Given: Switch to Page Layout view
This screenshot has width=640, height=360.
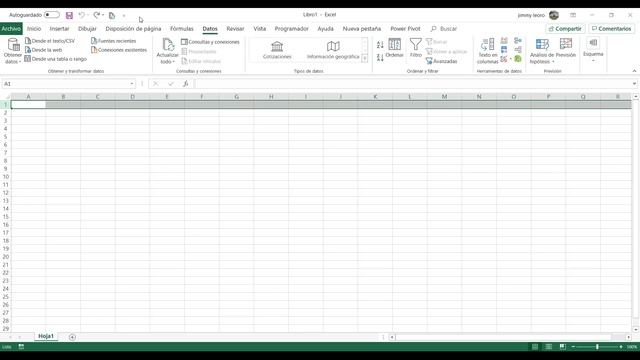Looking at the screenshot, I should [x=549, y=347].
